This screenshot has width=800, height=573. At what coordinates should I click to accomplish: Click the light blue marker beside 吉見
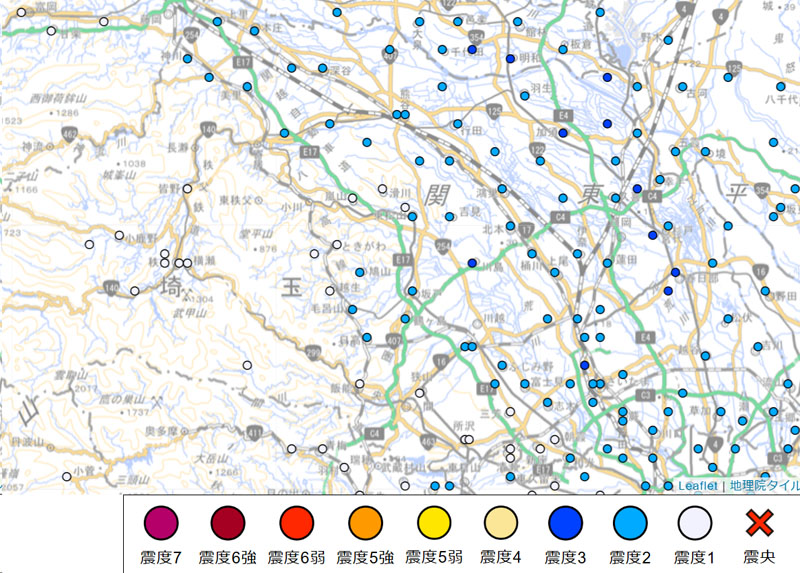[449, 216]
